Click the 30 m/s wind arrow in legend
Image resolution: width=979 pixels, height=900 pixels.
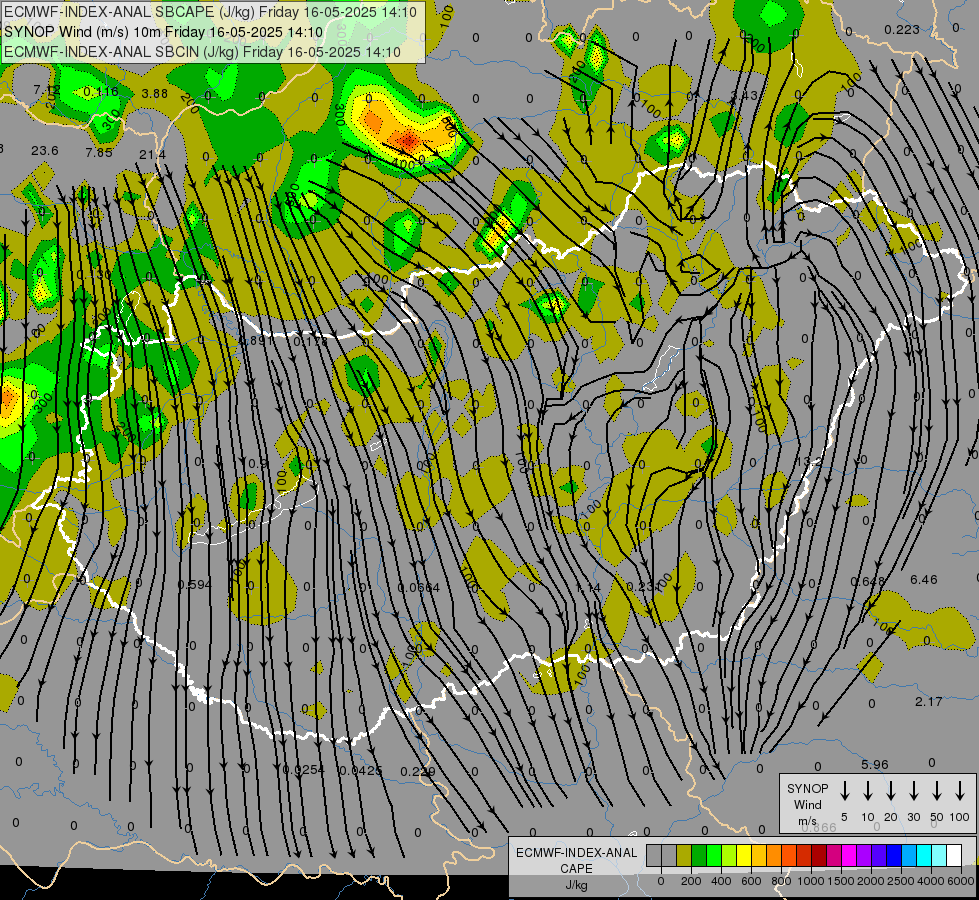point(913,790)
